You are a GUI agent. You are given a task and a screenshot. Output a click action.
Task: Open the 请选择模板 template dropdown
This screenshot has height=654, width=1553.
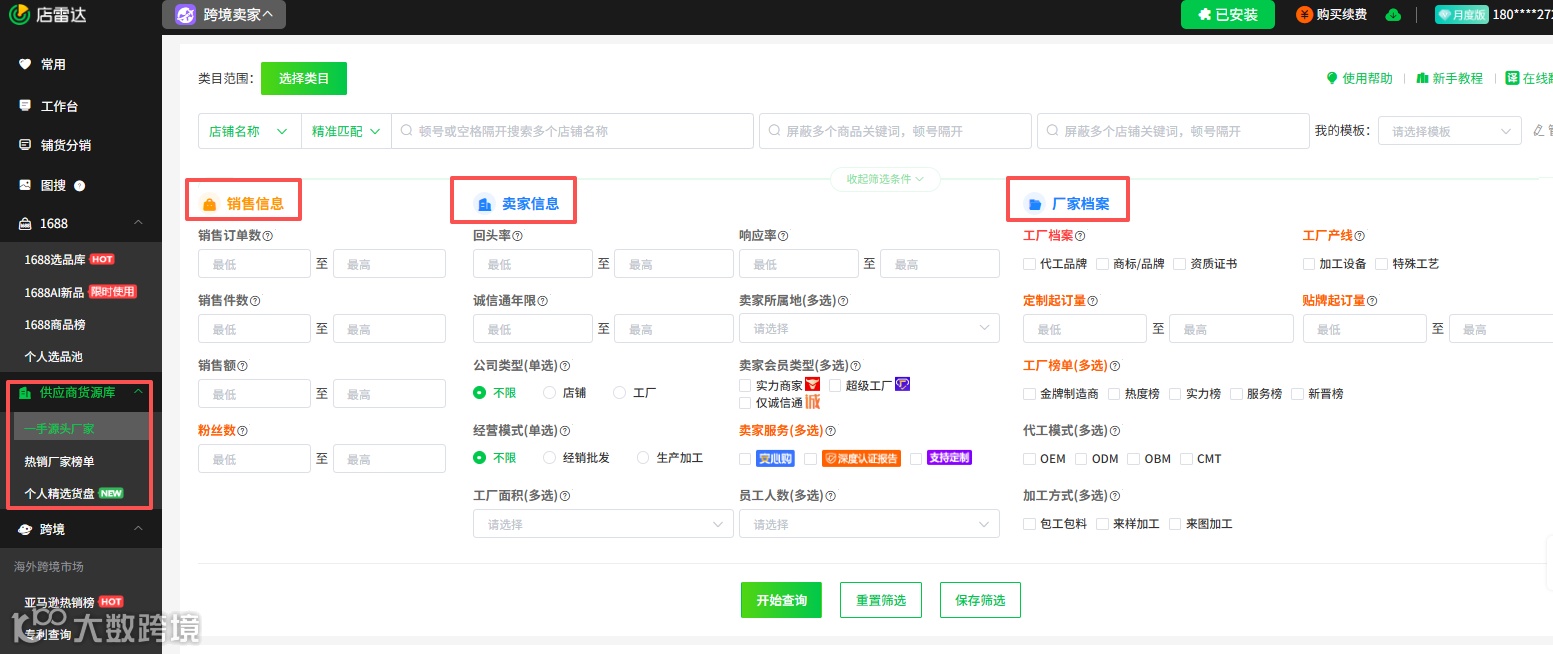click(x=1450, y=131)
